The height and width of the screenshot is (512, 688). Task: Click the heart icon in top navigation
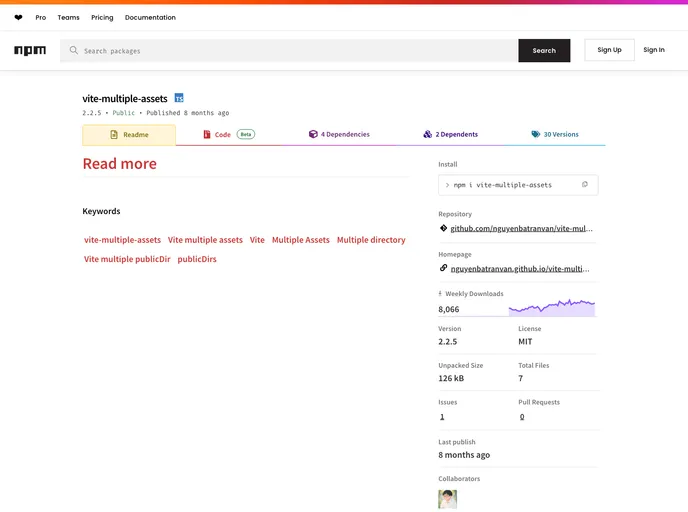coord(18,18)
